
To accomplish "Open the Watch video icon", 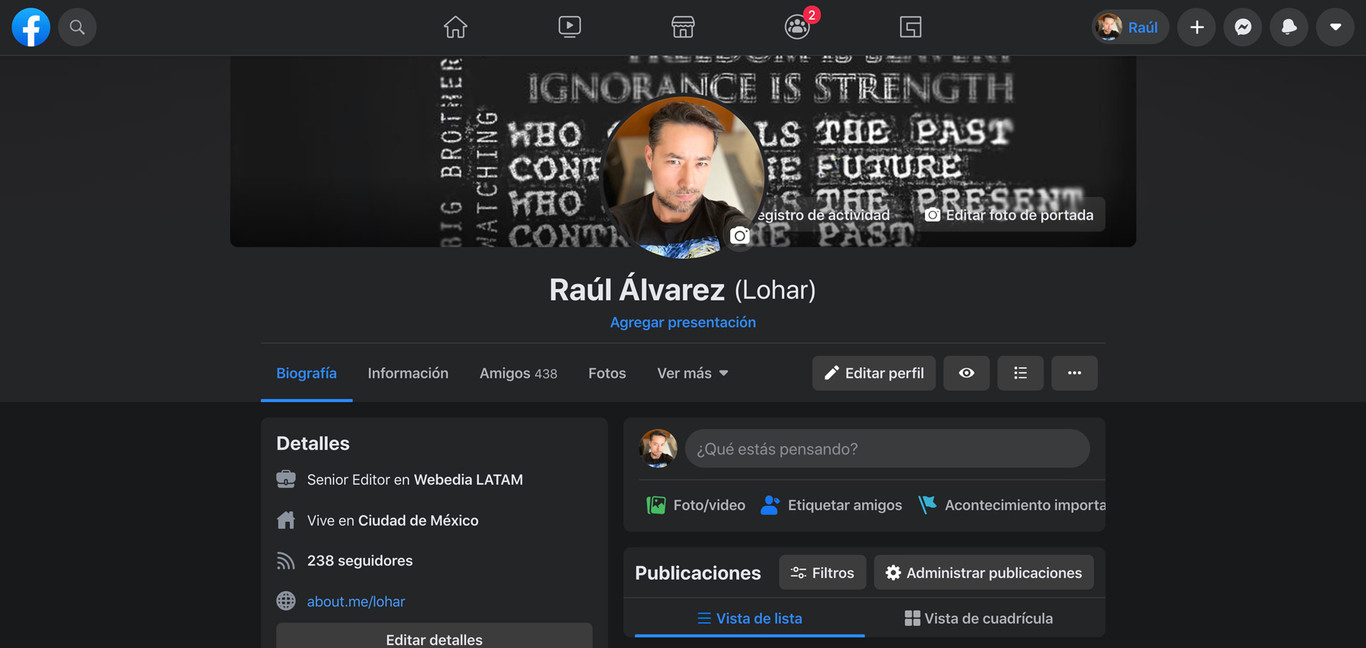I will point(569,27).
